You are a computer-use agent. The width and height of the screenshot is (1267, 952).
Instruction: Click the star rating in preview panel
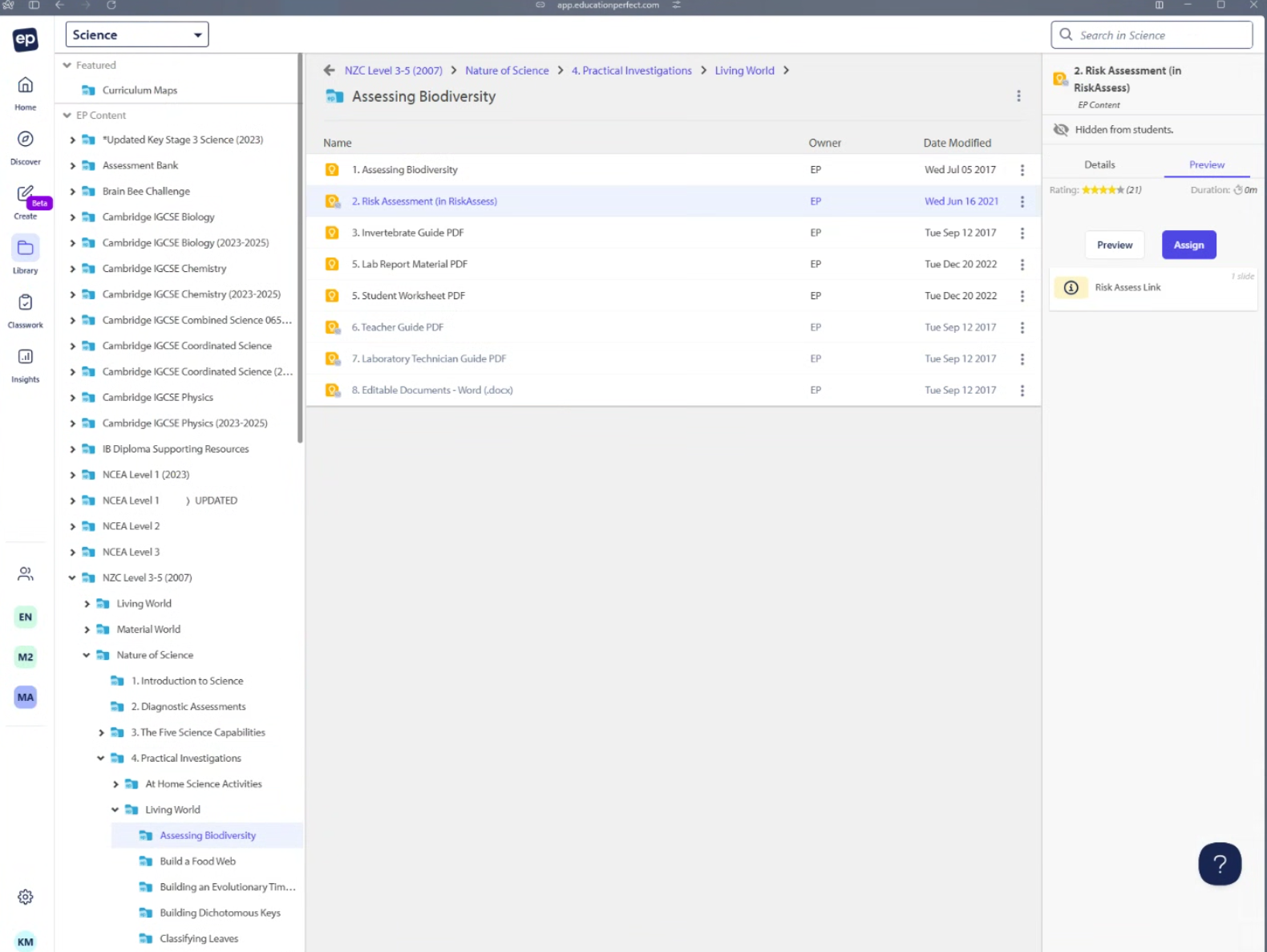coord(1102,190)
